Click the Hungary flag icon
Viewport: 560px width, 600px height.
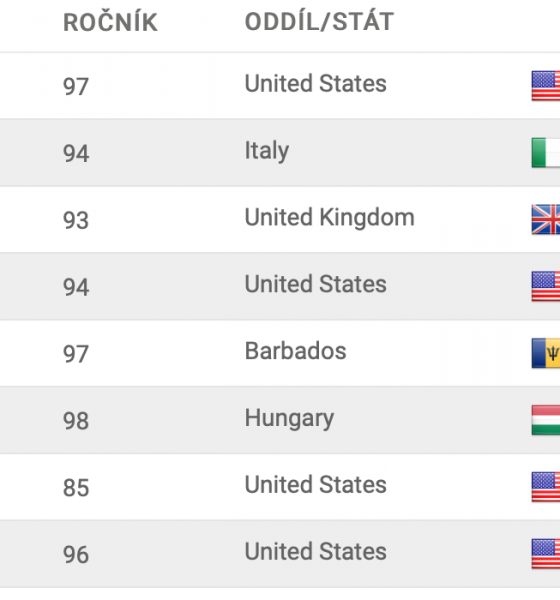point(546,420)
